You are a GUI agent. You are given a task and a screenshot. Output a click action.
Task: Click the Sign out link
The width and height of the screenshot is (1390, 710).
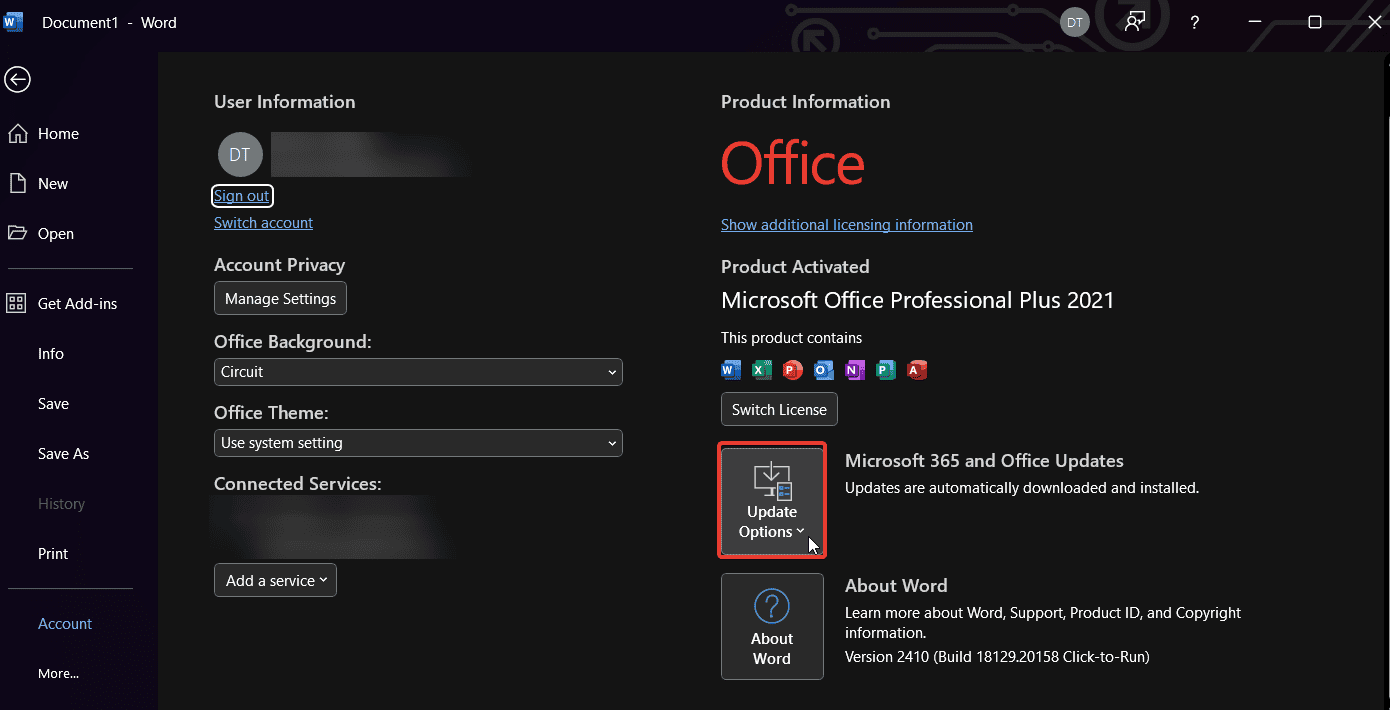click(242, 196)
